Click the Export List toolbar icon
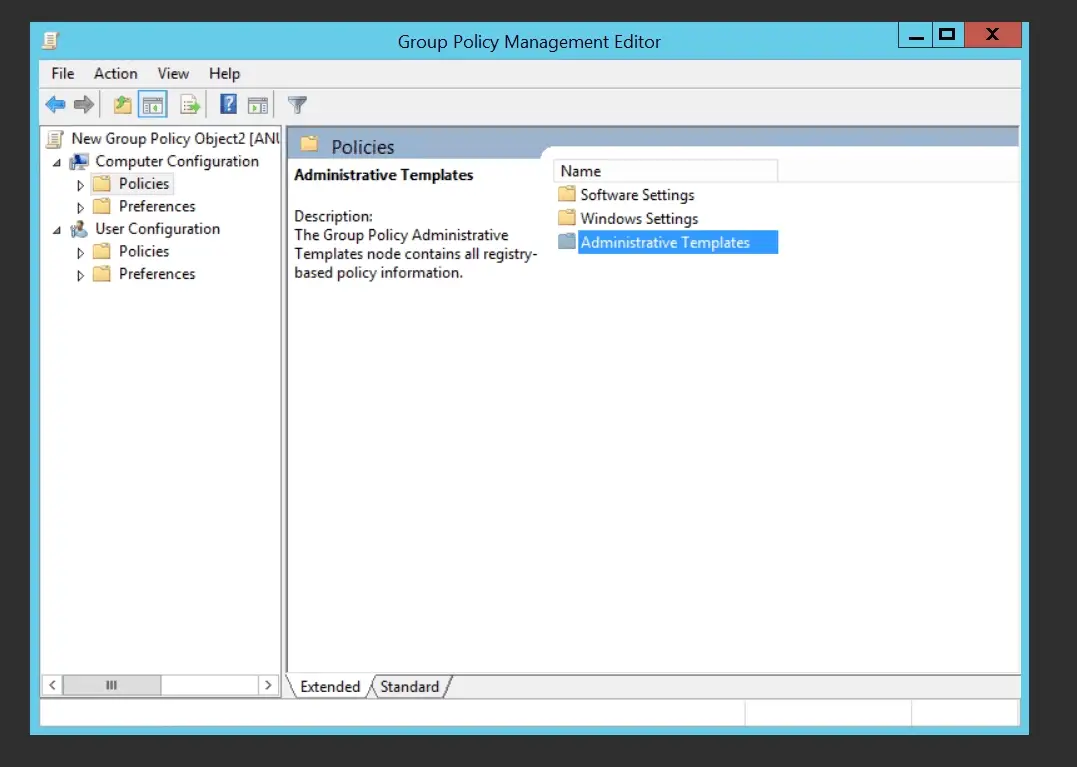This screenshot has height=767, width=1077. [x=190, y=105]
